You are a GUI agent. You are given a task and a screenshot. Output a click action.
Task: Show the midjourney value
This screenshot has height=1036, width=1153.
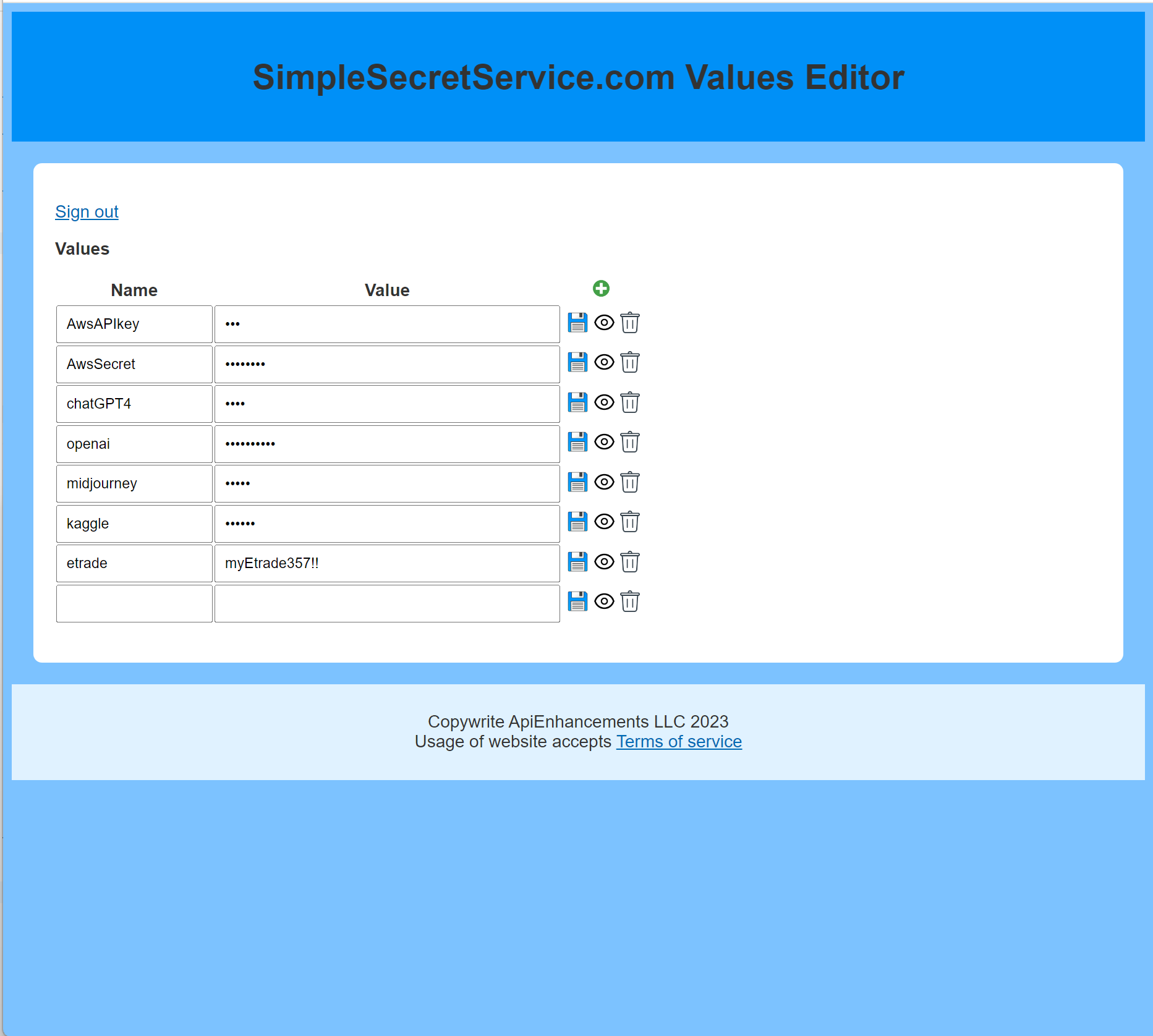coord(604,482)
